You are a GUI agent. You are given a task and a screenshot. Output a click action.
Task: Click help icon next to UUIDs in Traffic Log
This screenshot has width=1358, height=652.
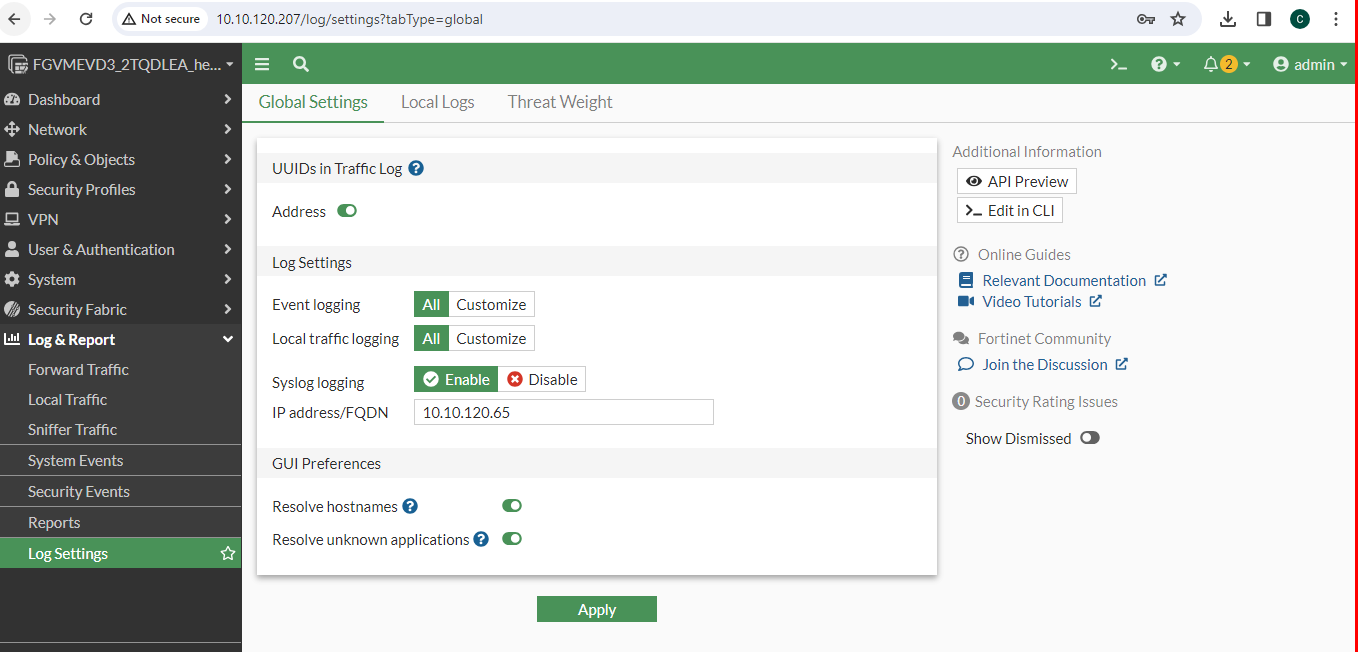[416, 169]
